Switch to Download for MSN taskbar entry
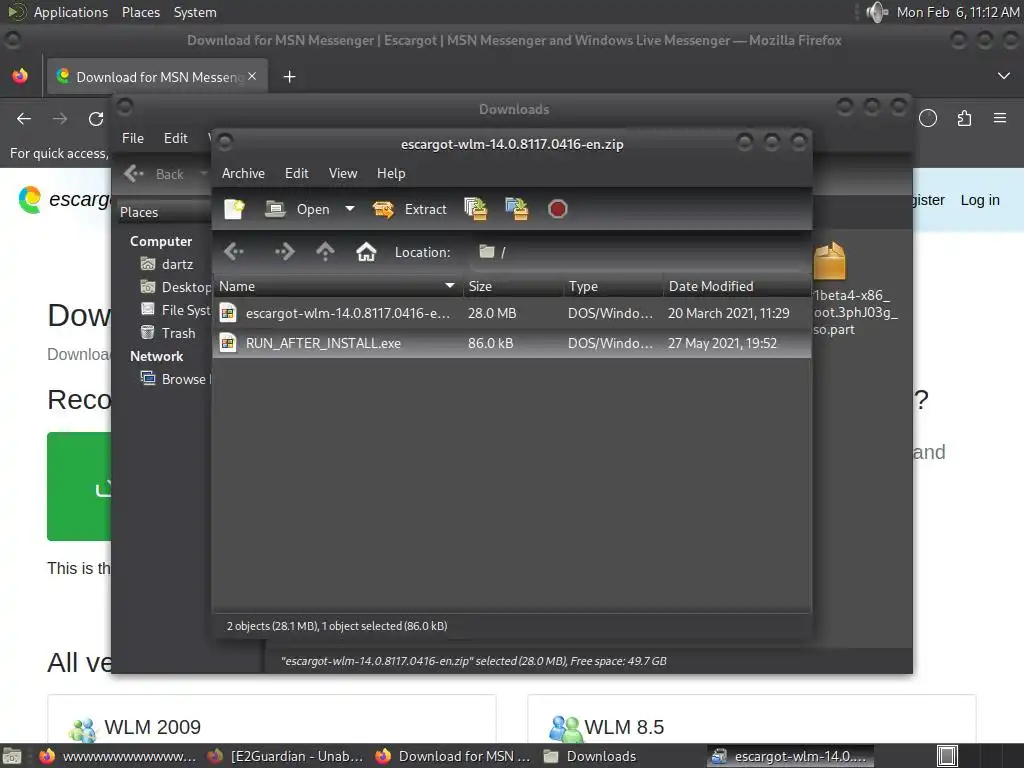 click(x=453, y=756)
